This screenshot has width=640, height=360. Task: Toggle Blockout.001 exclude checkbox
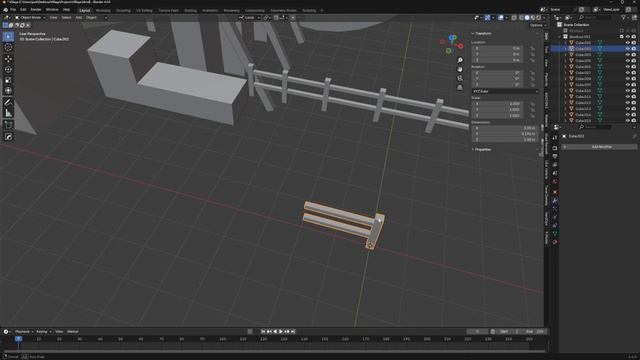[x=622, y=37]
